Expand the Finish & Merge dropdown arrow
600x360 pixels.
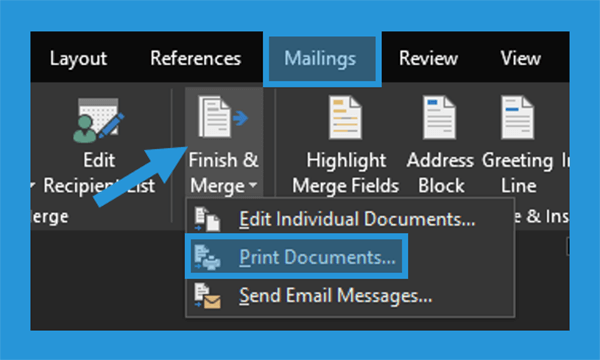[253, 186]
